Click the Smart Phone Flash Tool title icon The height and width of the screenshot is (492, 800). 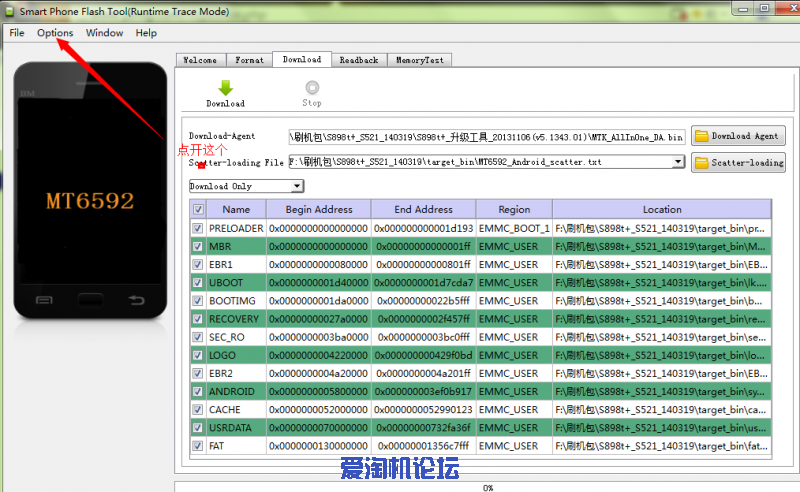click(10, 11)
